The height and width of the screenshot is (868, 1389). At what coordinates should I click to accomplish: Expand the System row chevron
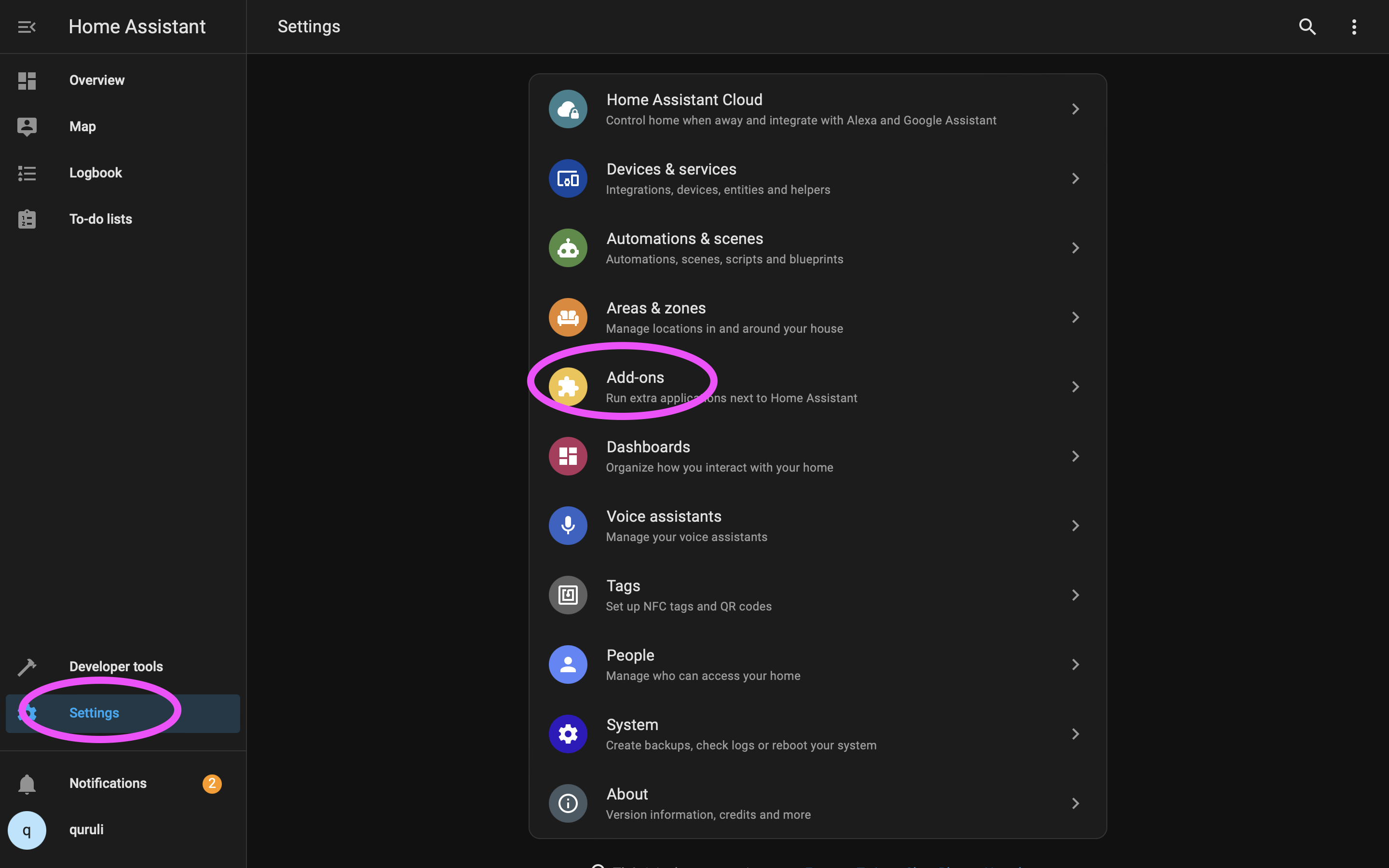[1075, 734]
